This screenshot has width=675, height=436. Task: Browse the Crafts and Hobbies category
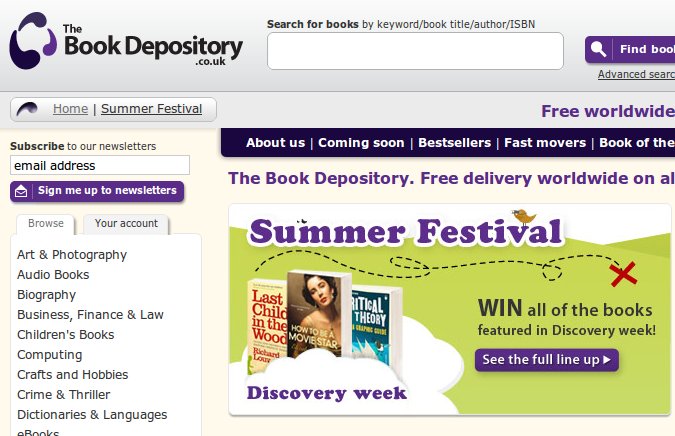point(72,374)
